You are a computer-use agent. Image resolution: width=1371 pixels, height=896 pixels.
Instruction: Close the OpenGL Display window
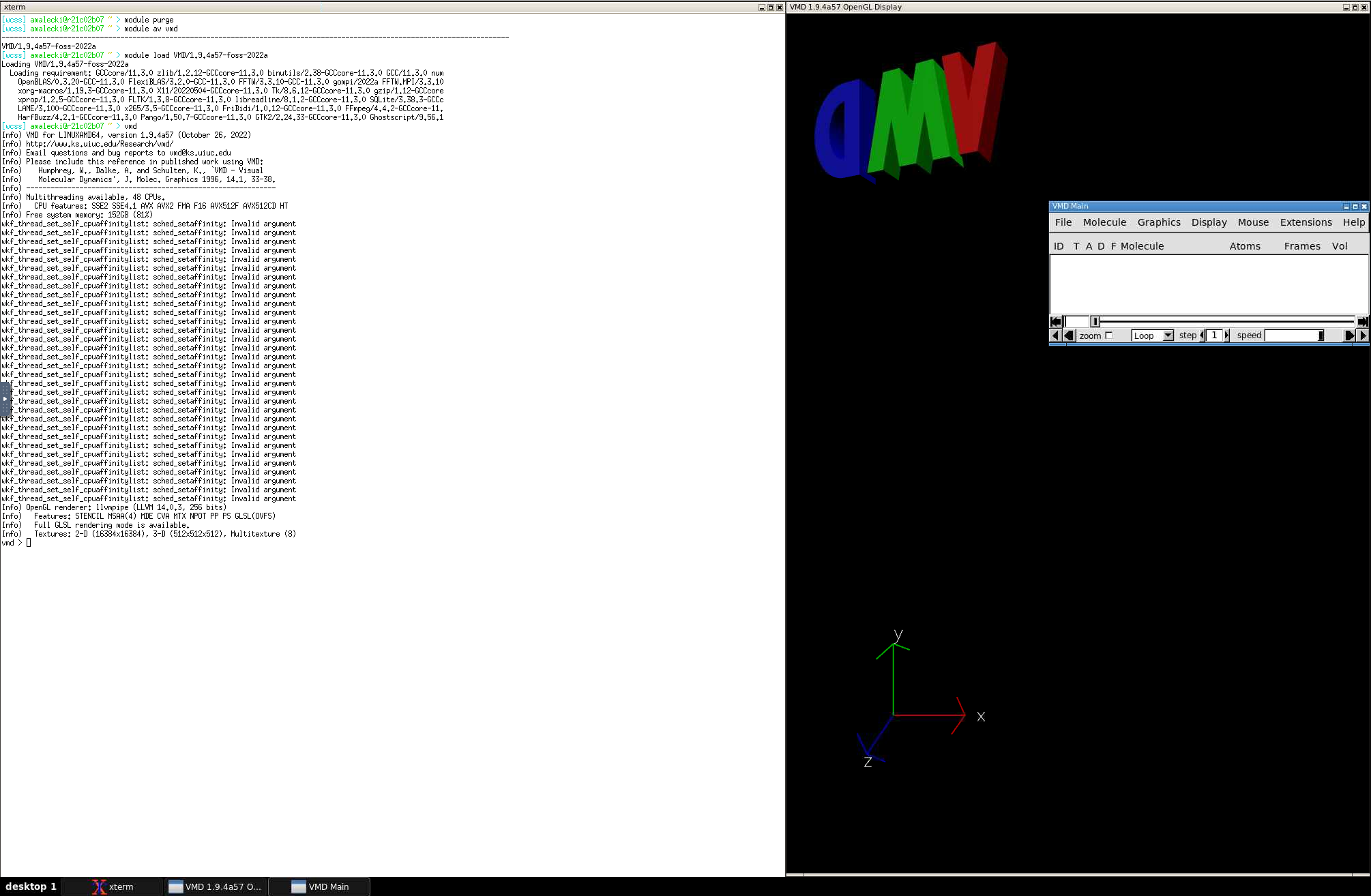coord(1364,8)
